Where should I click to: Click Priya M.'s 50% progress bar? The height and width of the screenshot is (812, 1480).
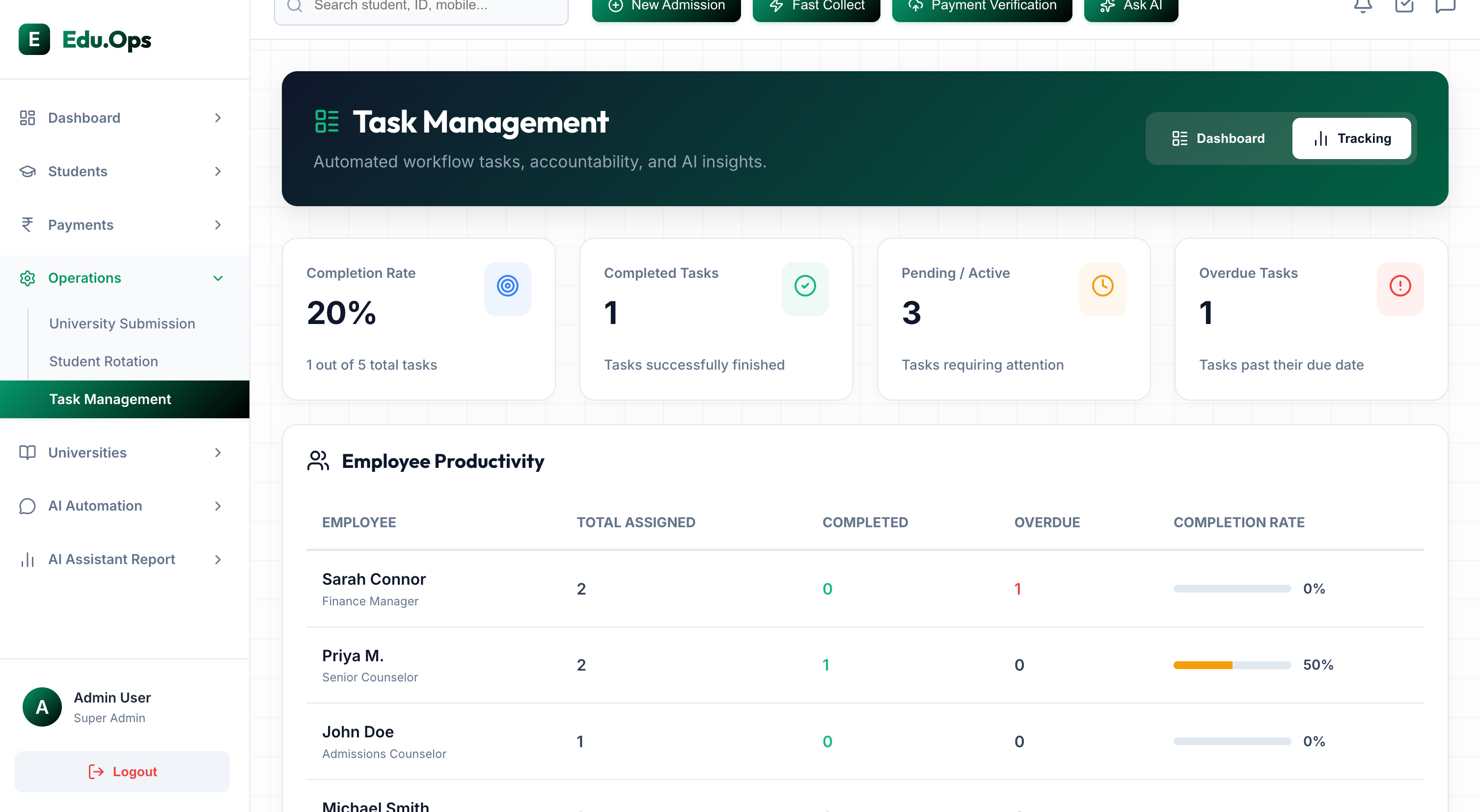click(1232, 665)
